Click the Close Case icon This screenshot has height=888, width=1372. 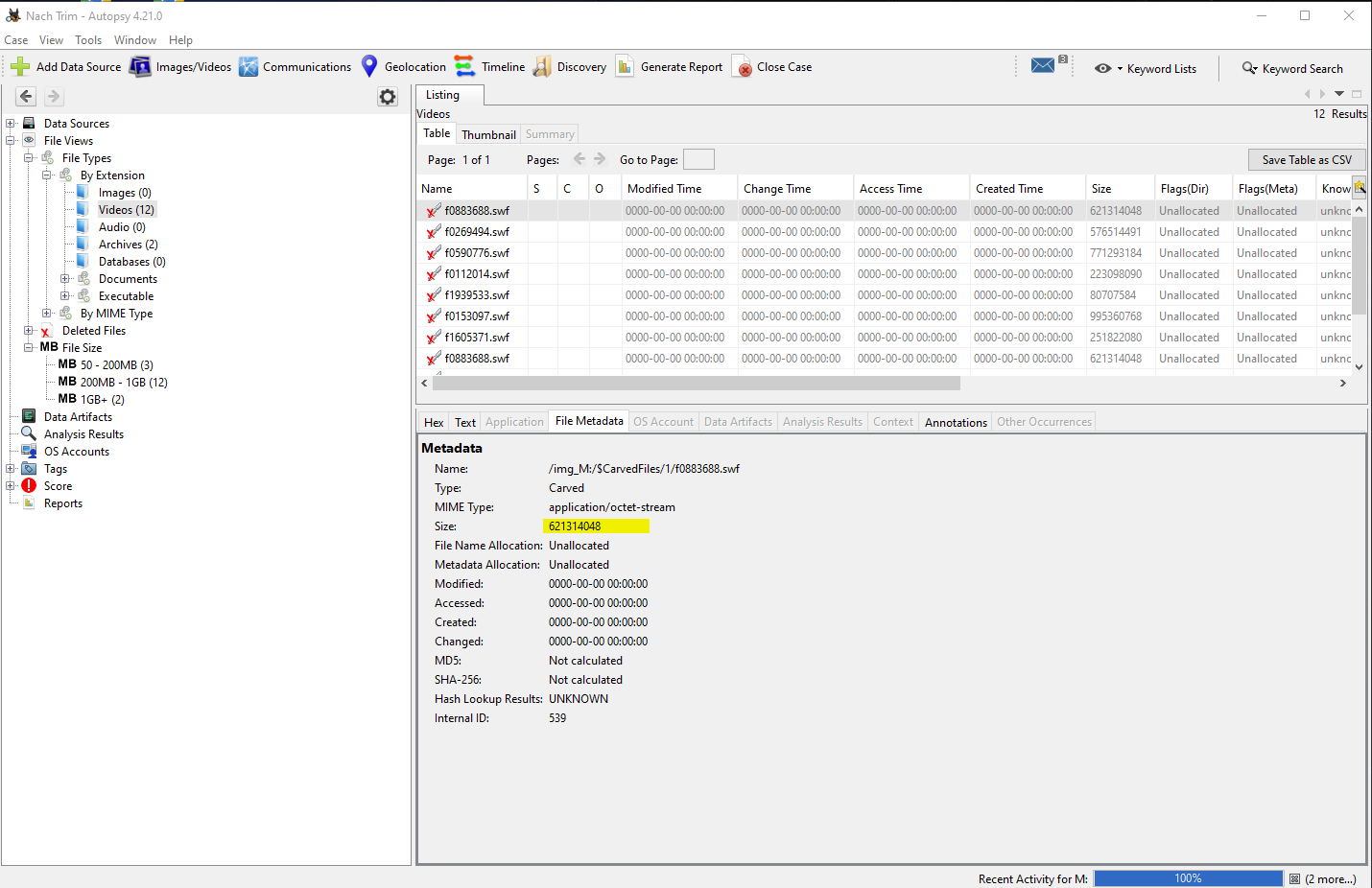(742, 66)
